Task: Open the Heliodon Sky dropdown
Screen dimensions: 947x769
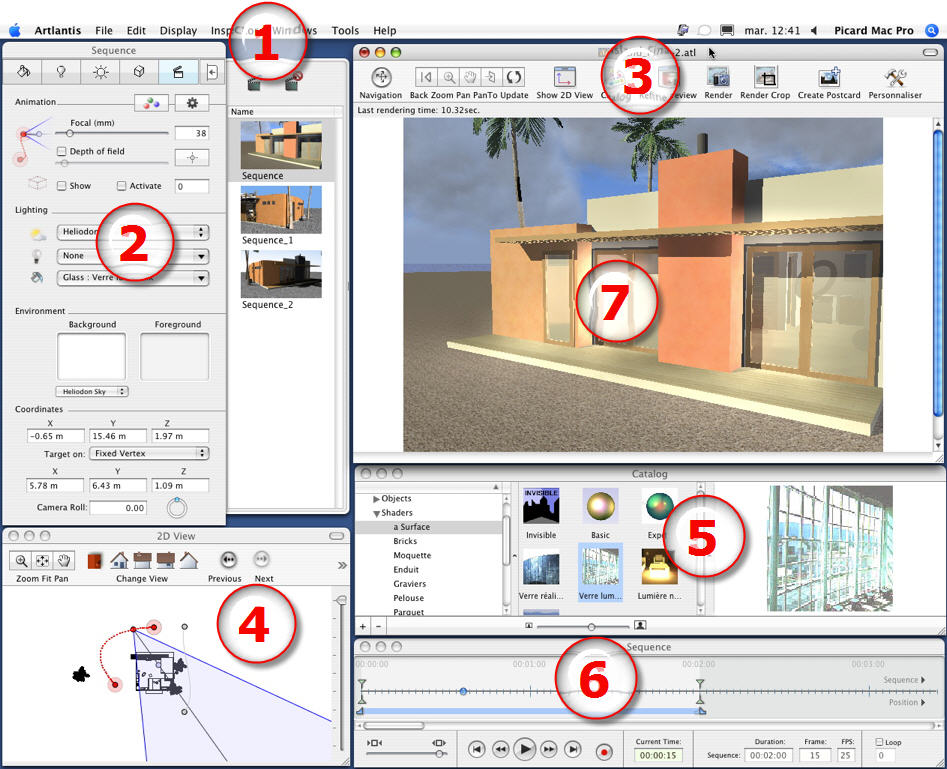Action: tap(92, 391)
